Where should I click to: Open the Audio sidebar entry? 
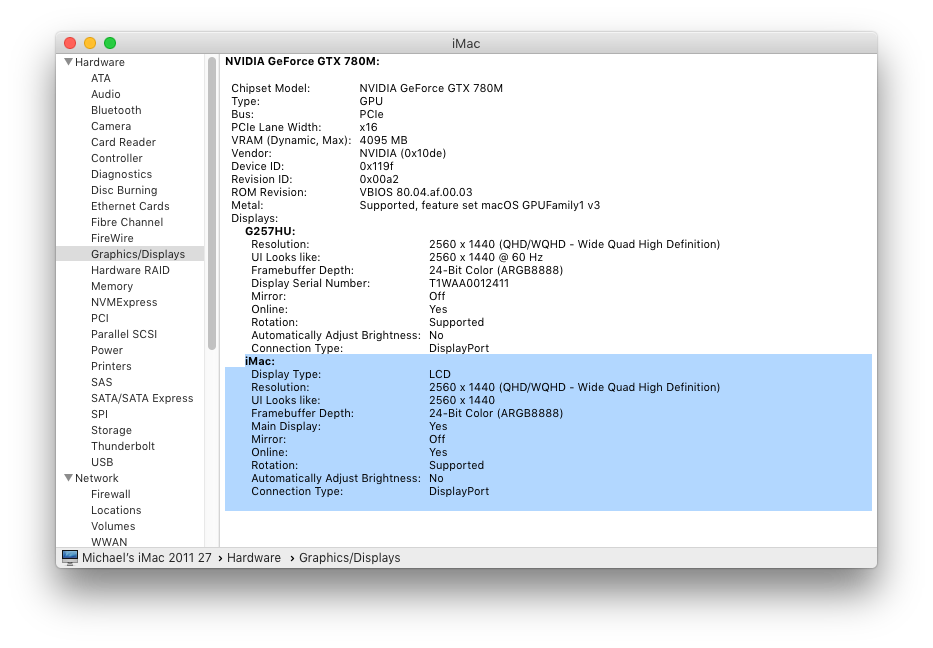[105, 94]
